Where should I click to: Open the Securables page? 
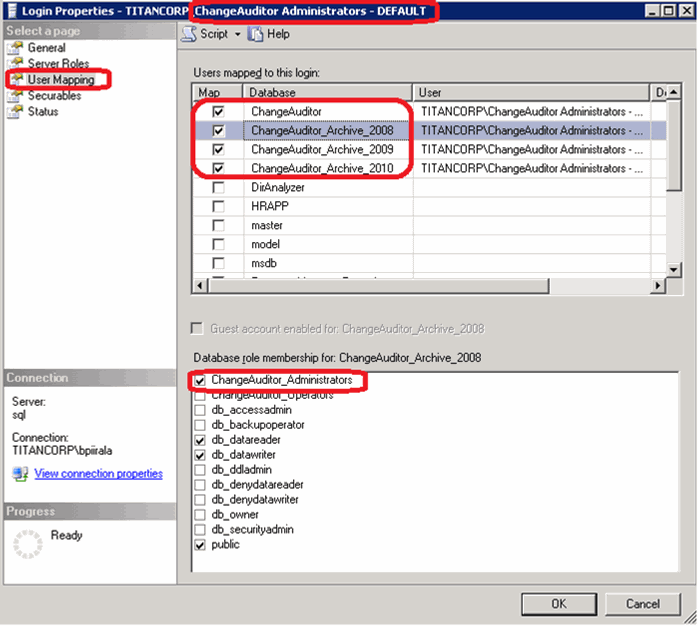pos(54,96)
